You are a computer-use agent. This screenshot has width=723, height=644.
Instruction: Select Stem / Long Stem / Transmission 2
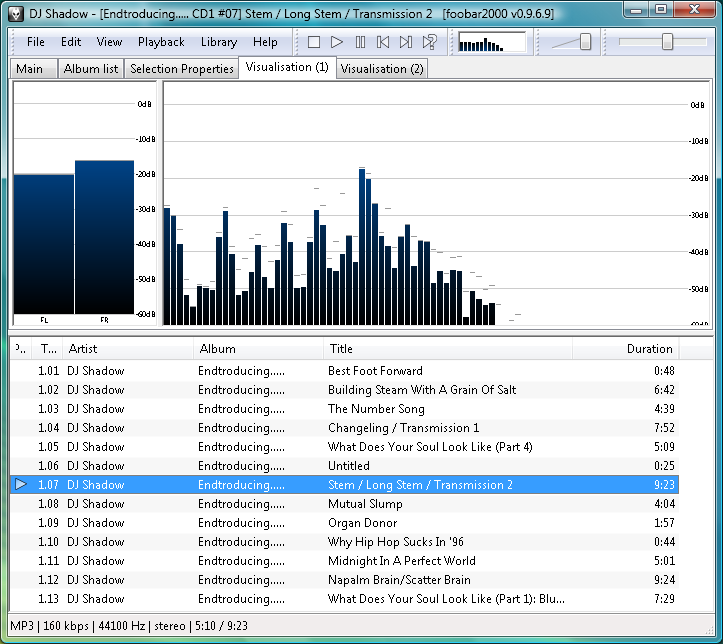pos(344,484)
